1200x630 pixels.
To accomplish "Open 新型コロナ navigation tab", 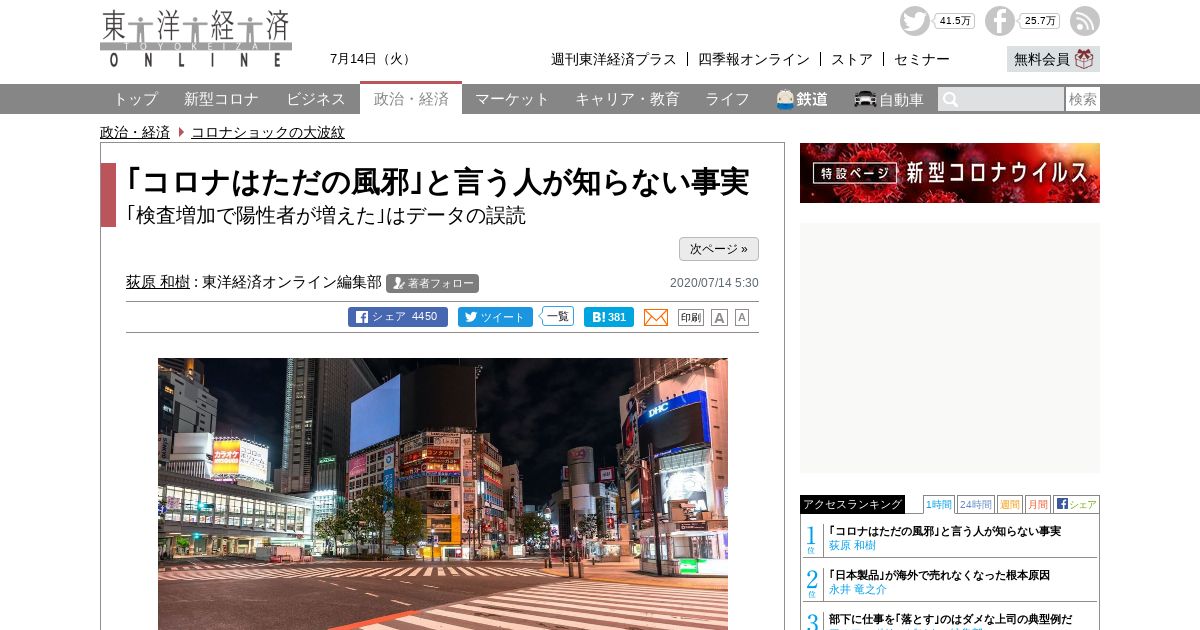I will 221,99.
